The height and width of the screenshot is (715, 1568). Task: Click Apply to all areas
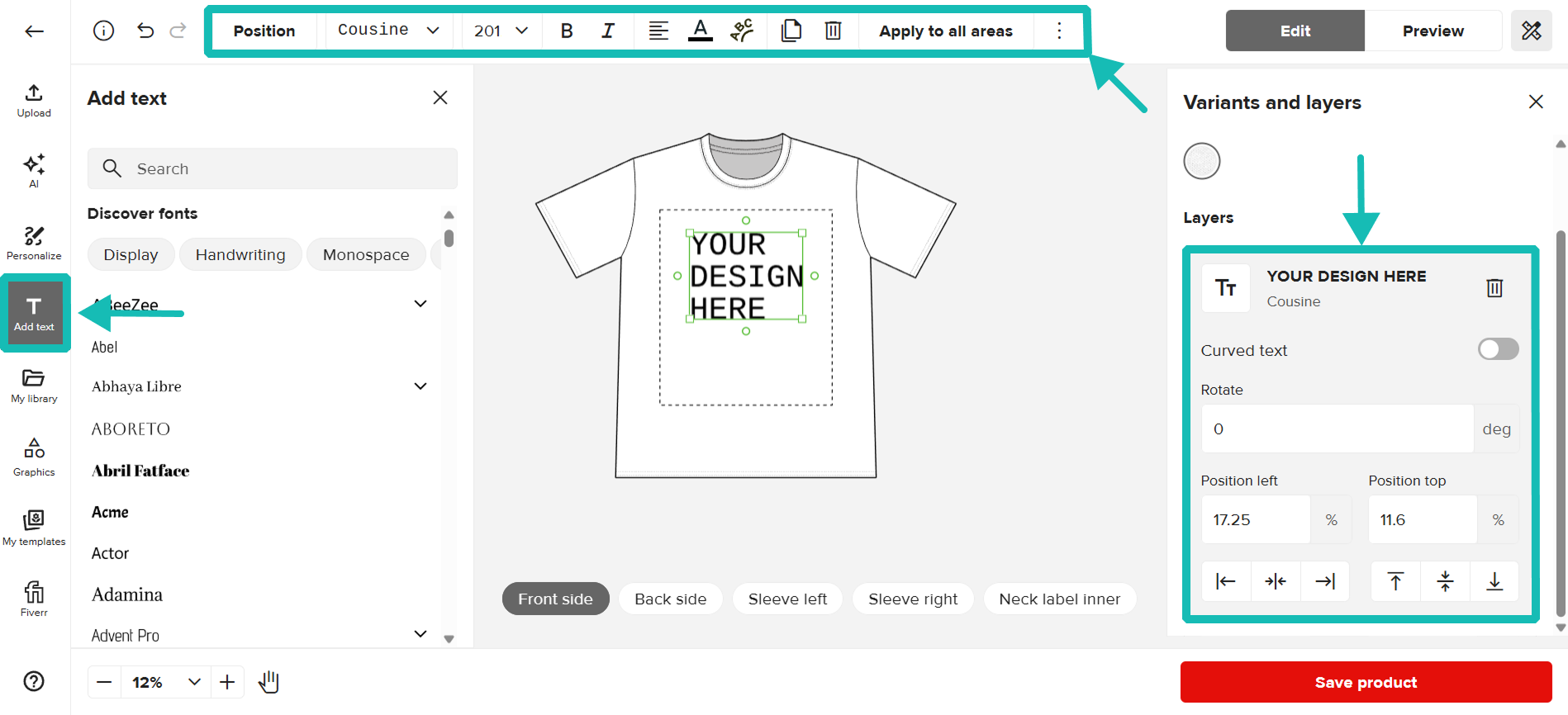(x=945, y=31)
